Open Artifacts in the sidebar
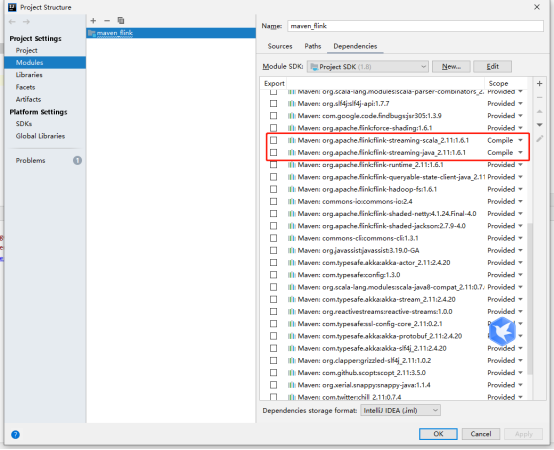This screenshot has height=450, width=554. point(28,99)
